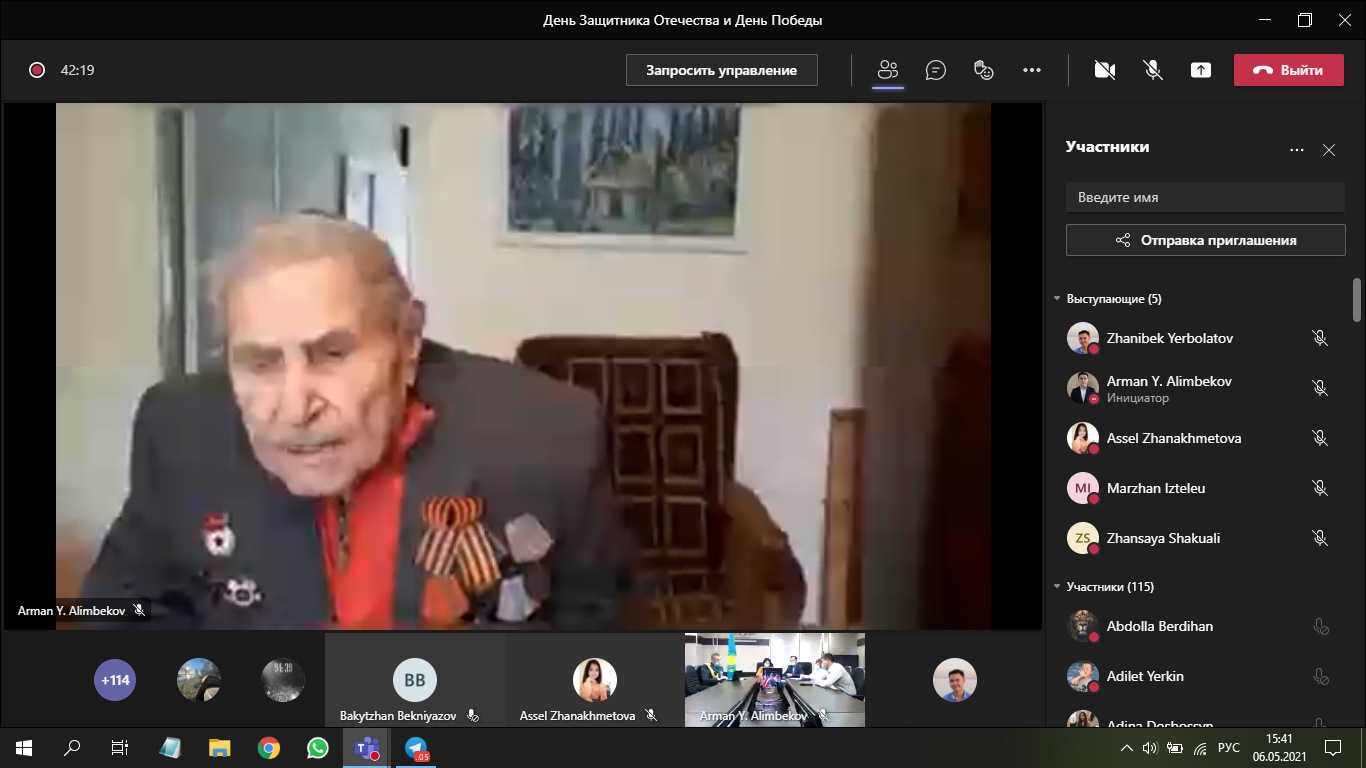Image resolution: width=1366 pixels, height=768 pixels.
Task: Toggle the camera on or off
Action: [1105, 70]
